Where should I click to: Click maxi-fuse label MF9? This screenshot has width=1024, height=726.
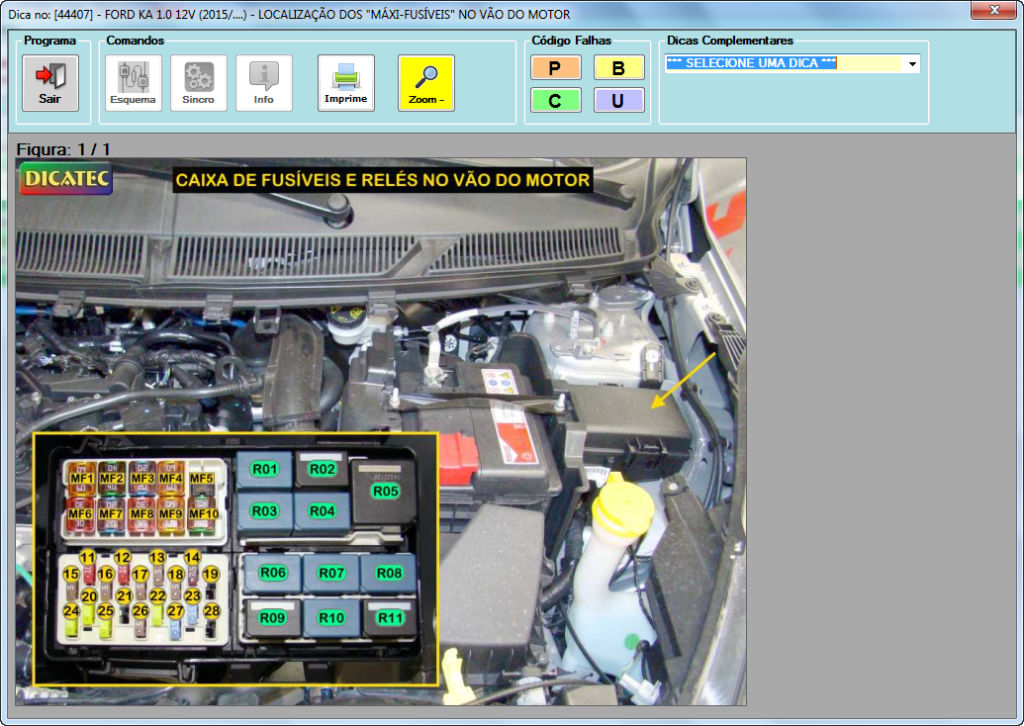[171, 514]
